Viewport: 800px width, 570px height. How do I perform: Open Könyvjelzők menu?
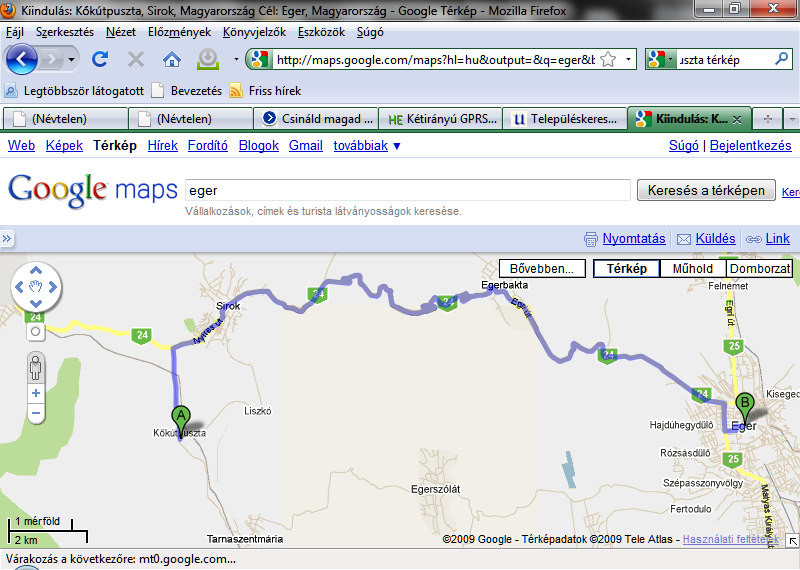(255, 32)
